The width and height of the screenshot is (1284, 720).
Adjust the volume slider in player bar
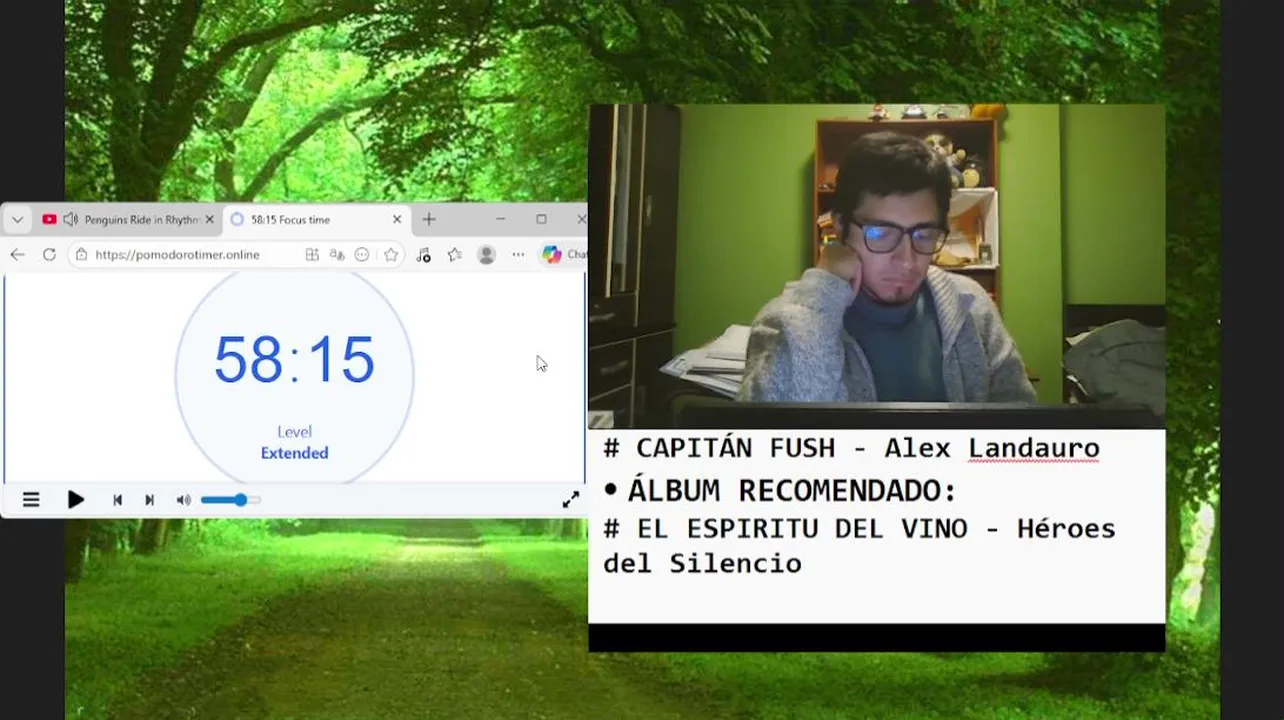pyautogui.click(x=230, y=500)
